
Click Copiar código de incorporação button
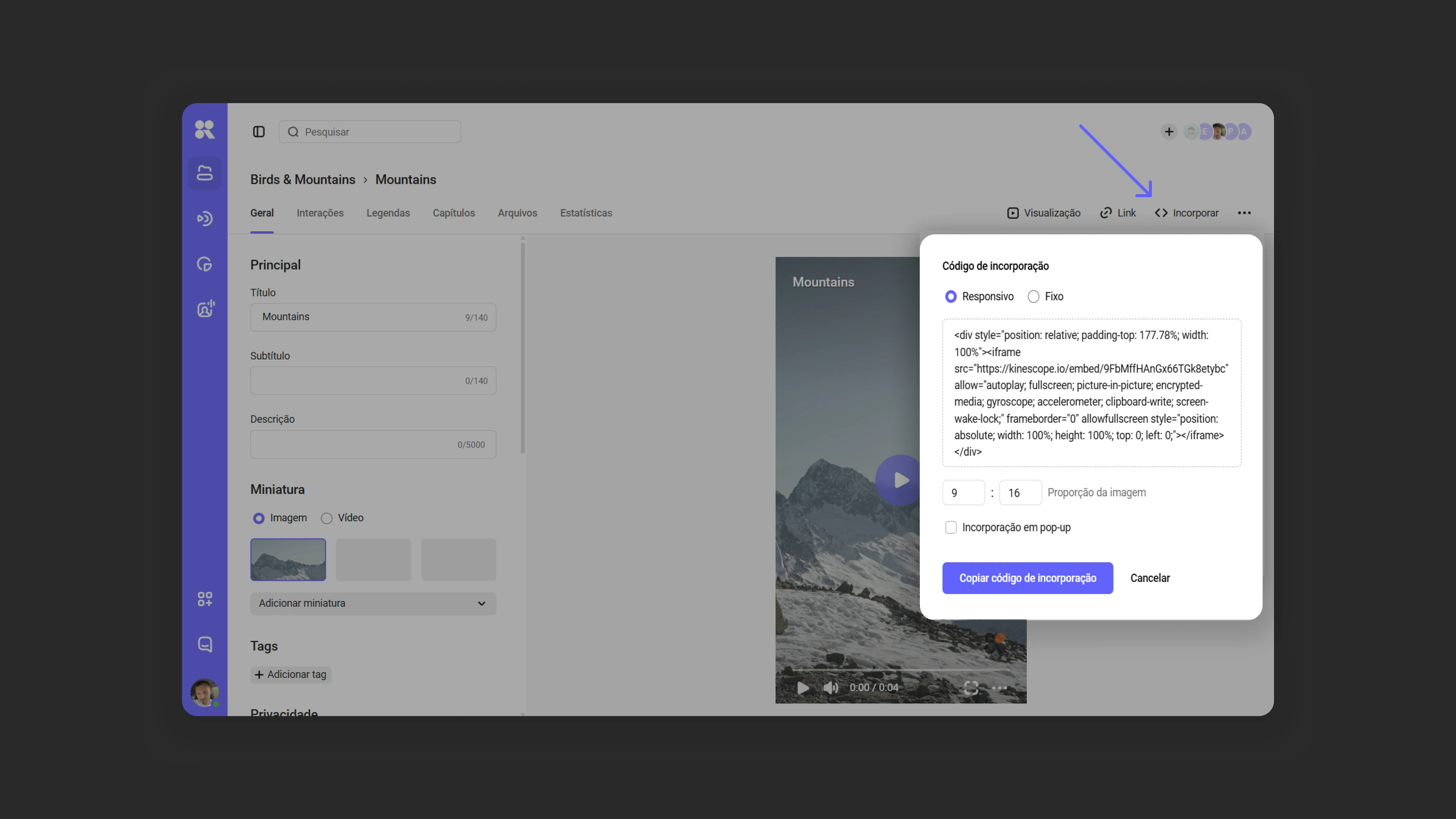click(1028, 578)
